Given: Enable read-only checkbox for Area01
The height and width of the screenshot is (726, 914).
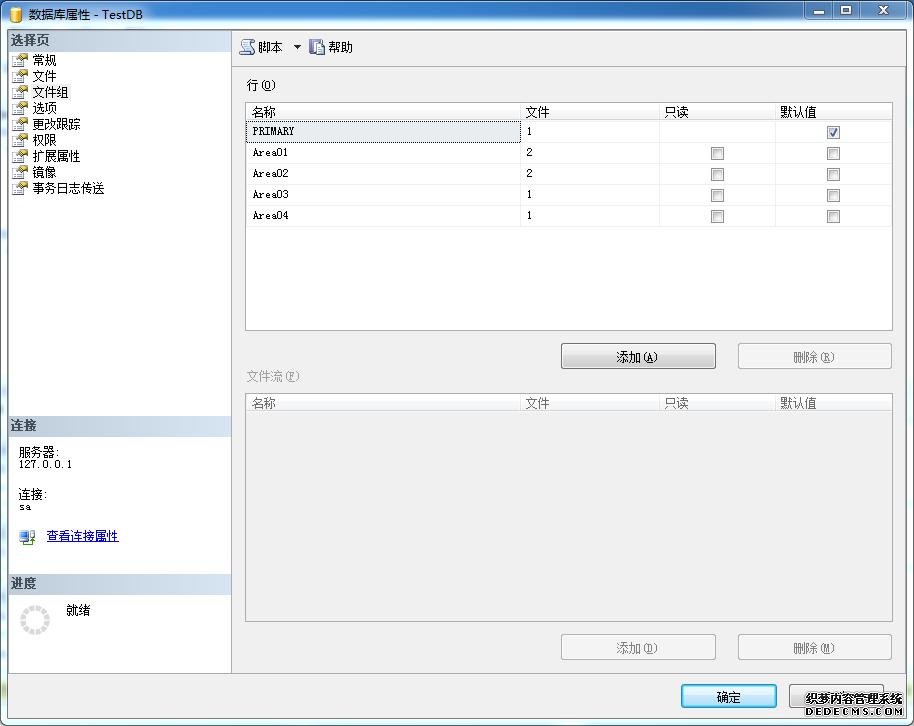Looking at the screenshot, I should point(717,154).
